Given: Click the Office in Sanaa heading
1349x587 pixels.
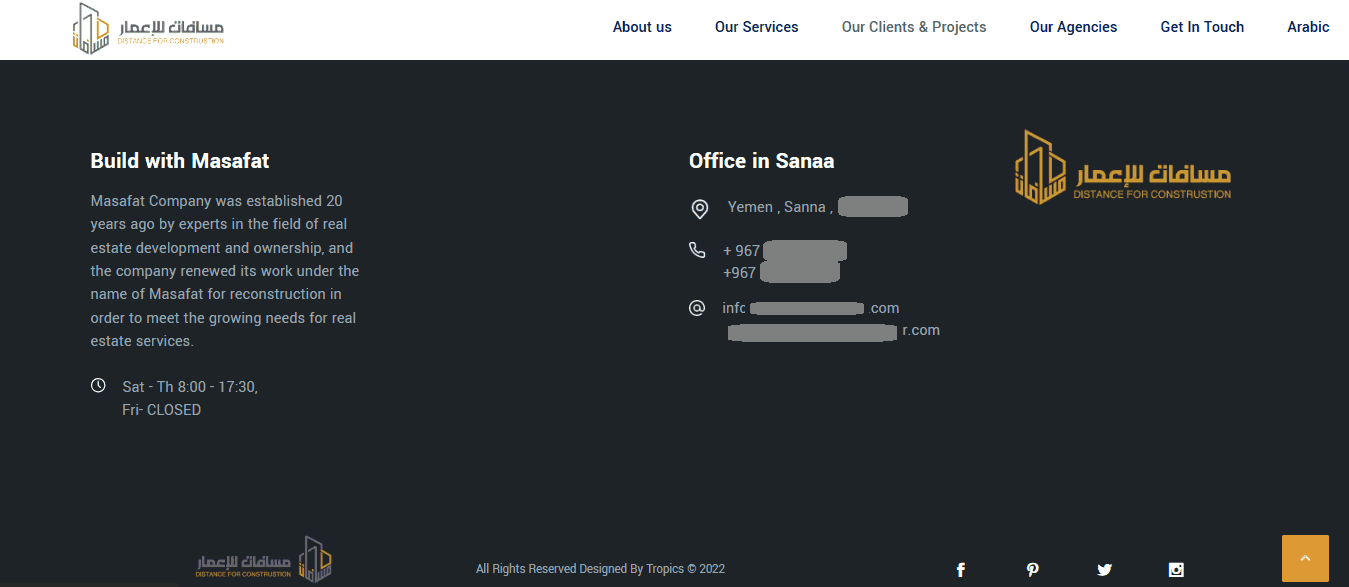Looking at the screenshot, I should (x=761, y=161).
